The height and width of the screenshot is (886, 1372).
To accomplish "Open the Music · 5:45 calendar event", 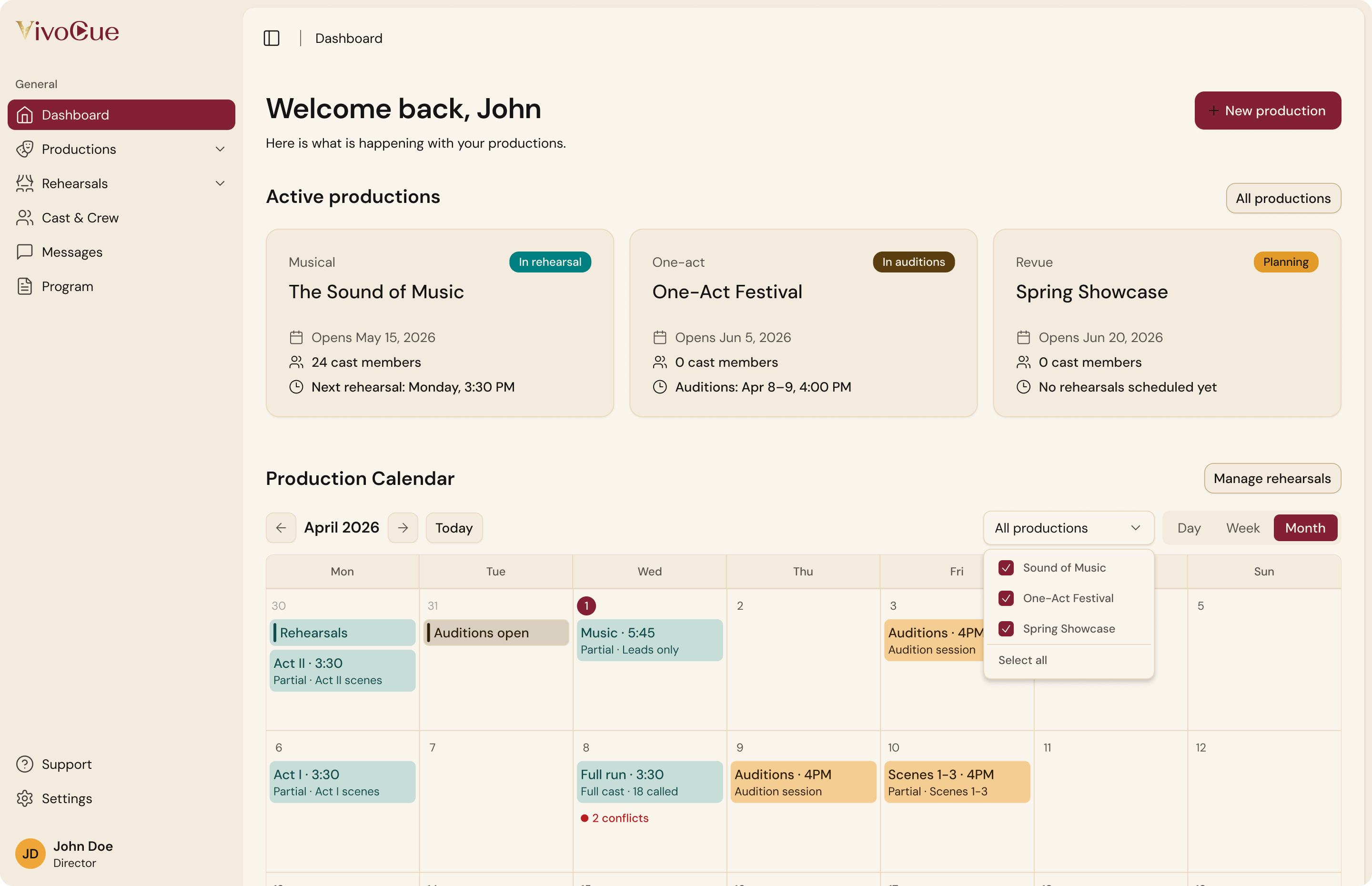I will [x=649, y=640].
